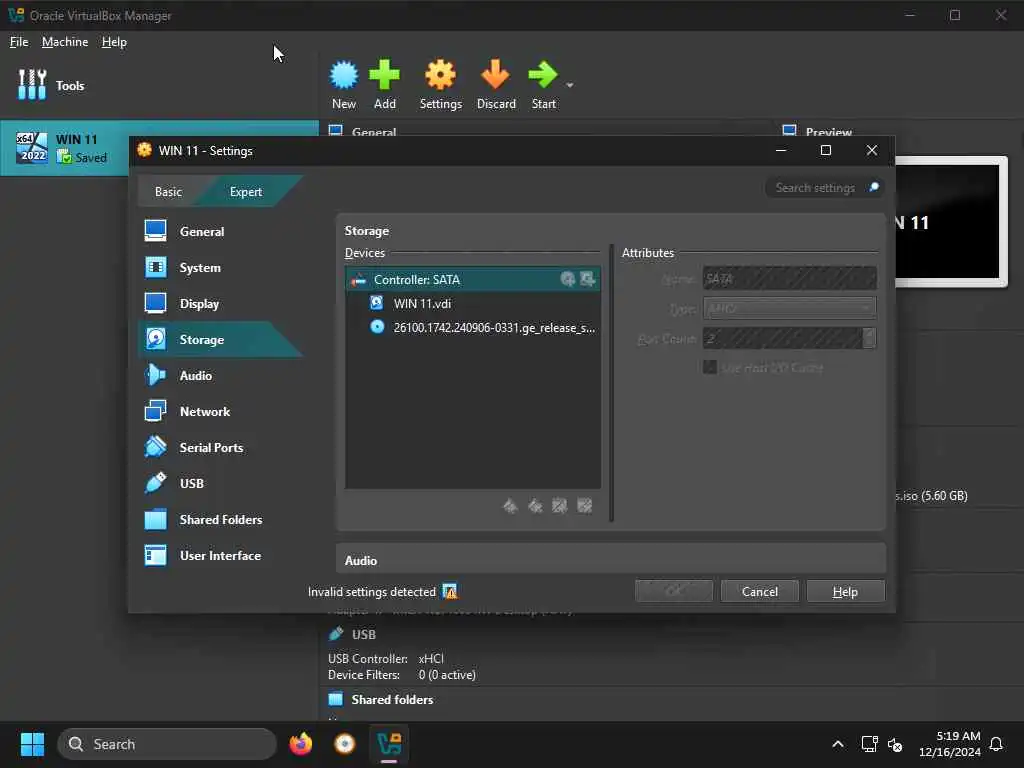1024x768 pixels.
Task: Open Firefox from the taskbar
Action: point(300,744)
